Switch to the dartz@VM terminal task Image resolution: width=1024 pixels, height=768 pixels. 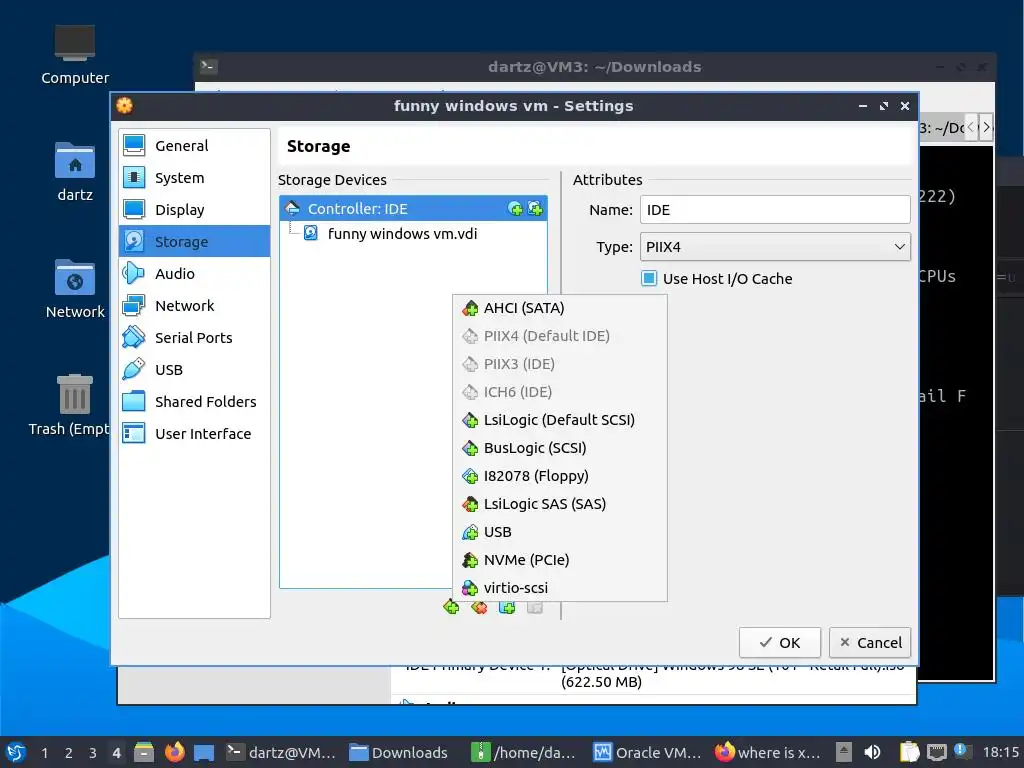click(281, 752)
